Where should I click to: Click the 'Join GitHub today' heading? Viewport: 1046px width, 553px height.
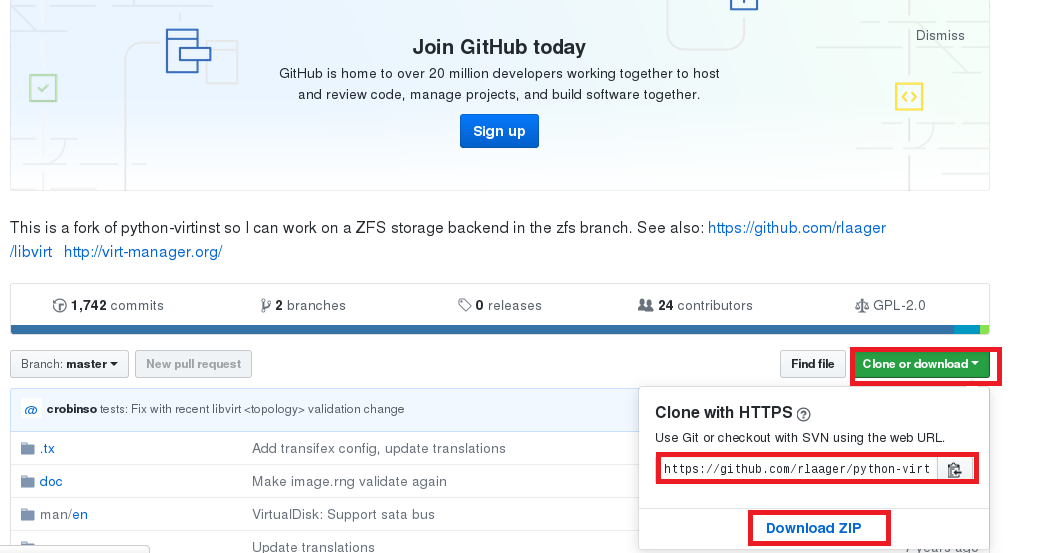(x=499, y=47)
